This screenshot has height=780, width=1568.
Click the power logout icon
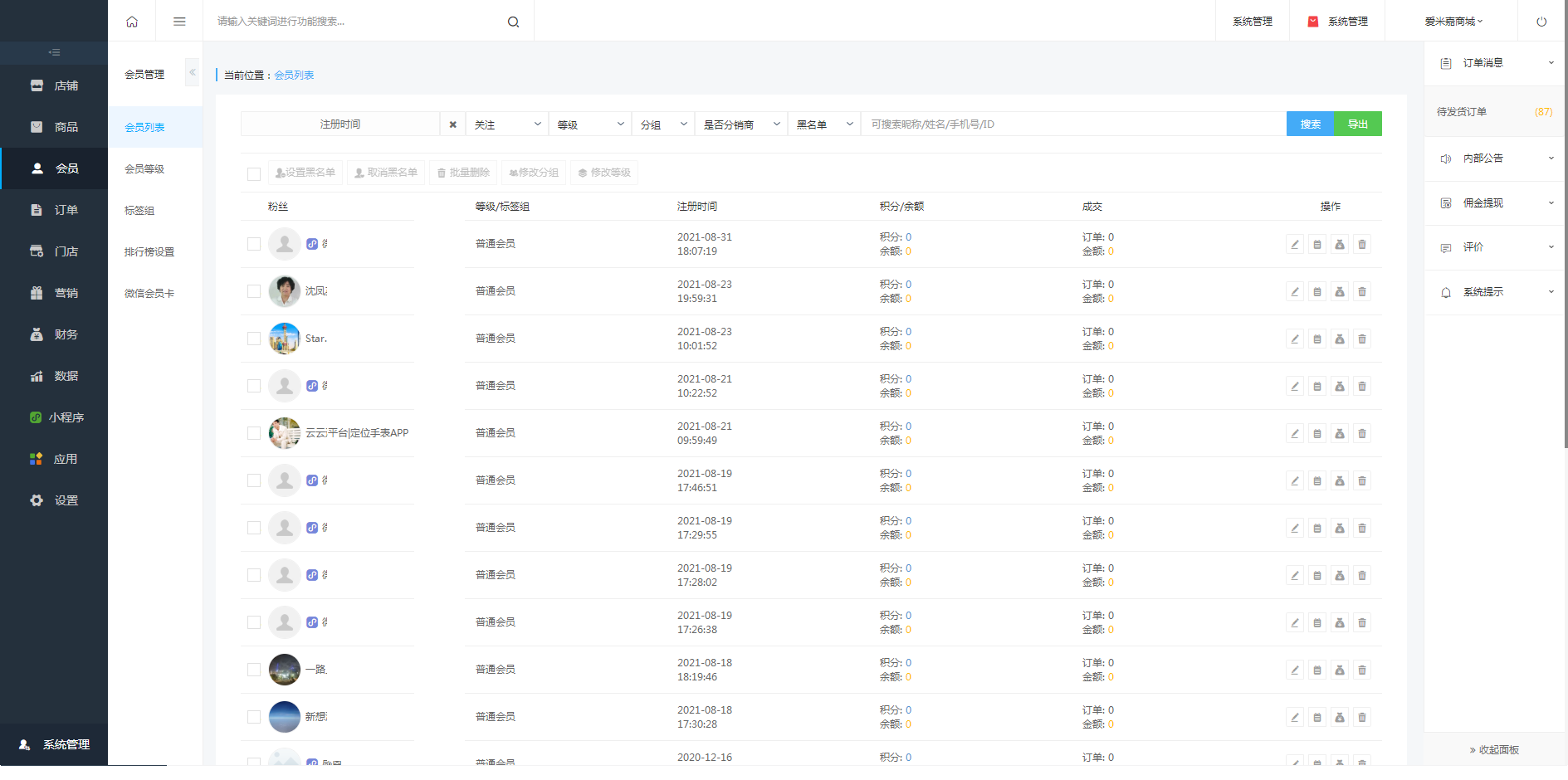pos(1541,22)
